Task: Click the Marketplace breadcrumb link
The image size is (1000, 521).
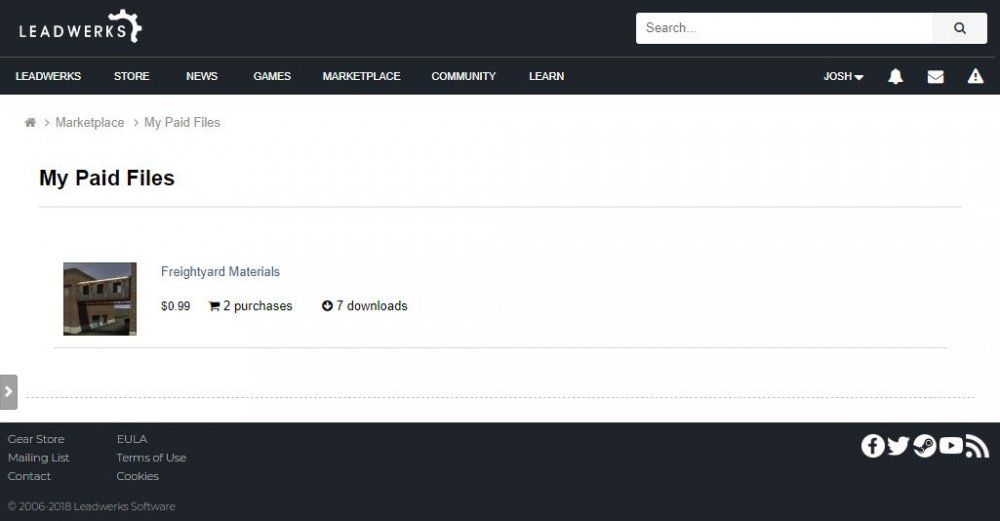Action: (90, 122)
